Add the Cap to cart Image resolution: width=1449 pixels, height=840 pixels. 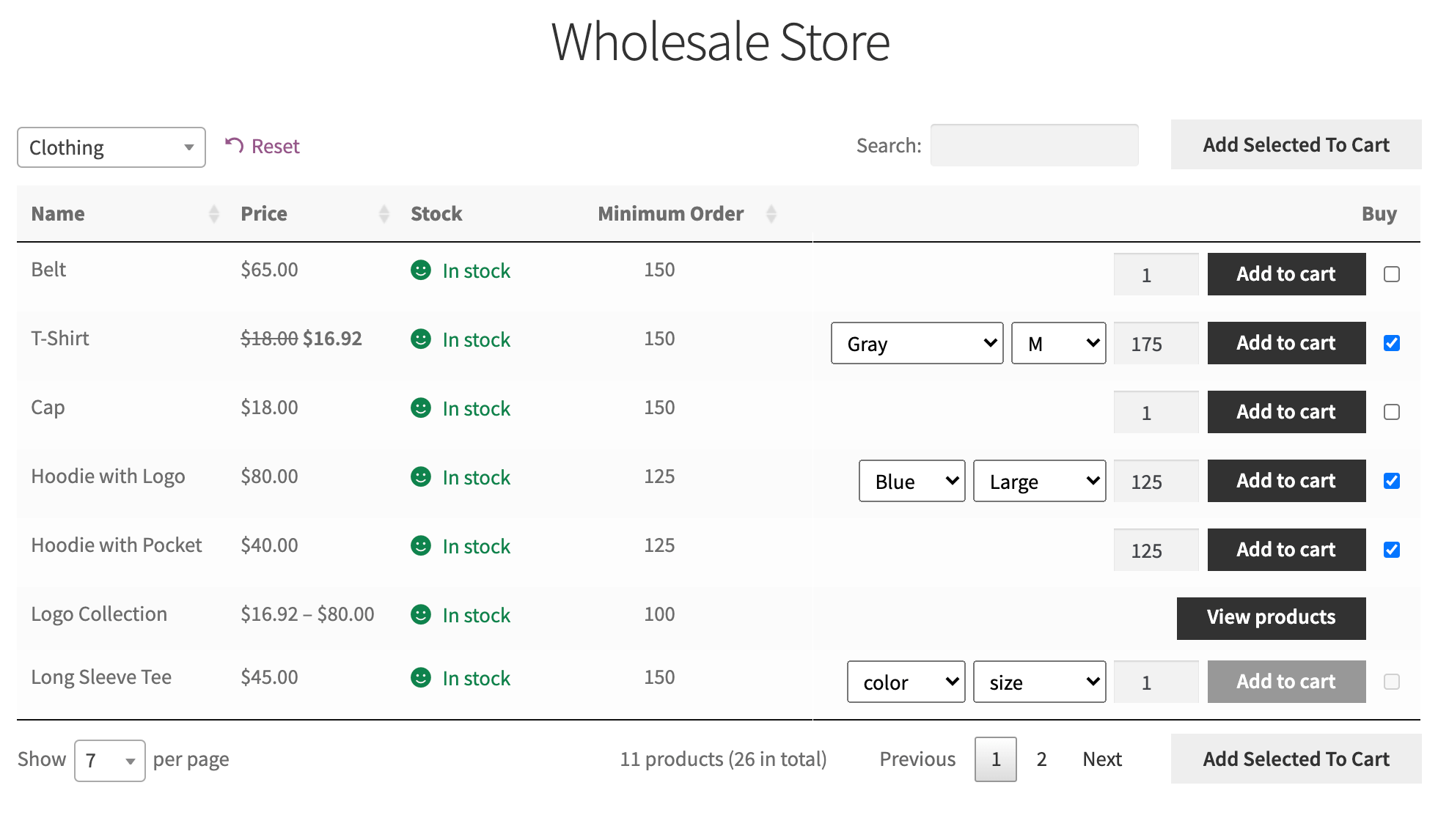pyautogui.click(x=1286, y=412)
